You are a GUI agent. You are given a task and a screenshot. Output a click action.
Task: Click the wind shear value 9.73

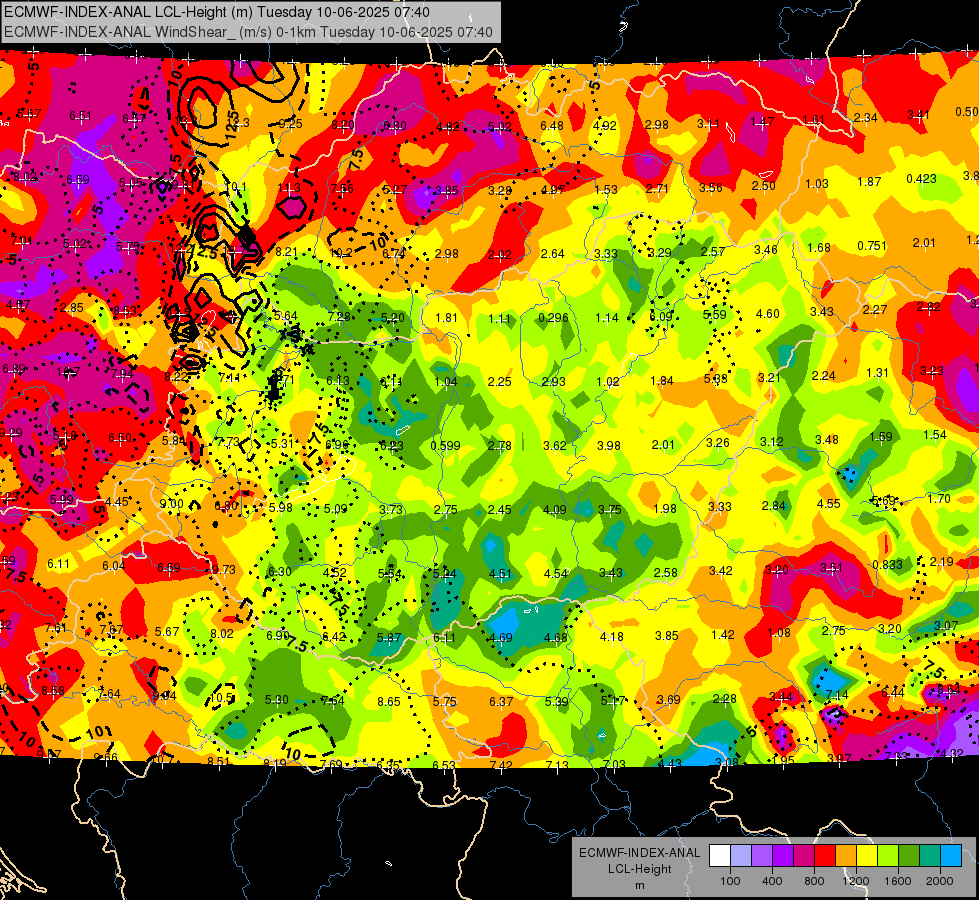coord(224,569)
